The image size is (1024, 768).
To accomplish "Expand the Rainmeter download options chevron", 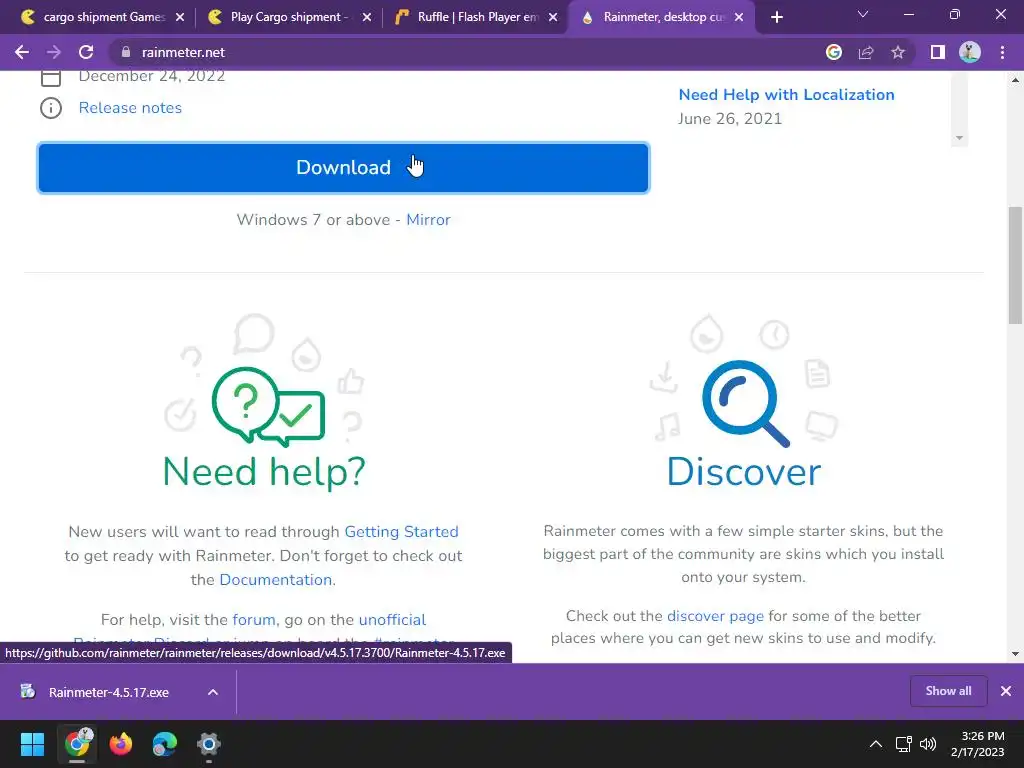I will 213,692.
